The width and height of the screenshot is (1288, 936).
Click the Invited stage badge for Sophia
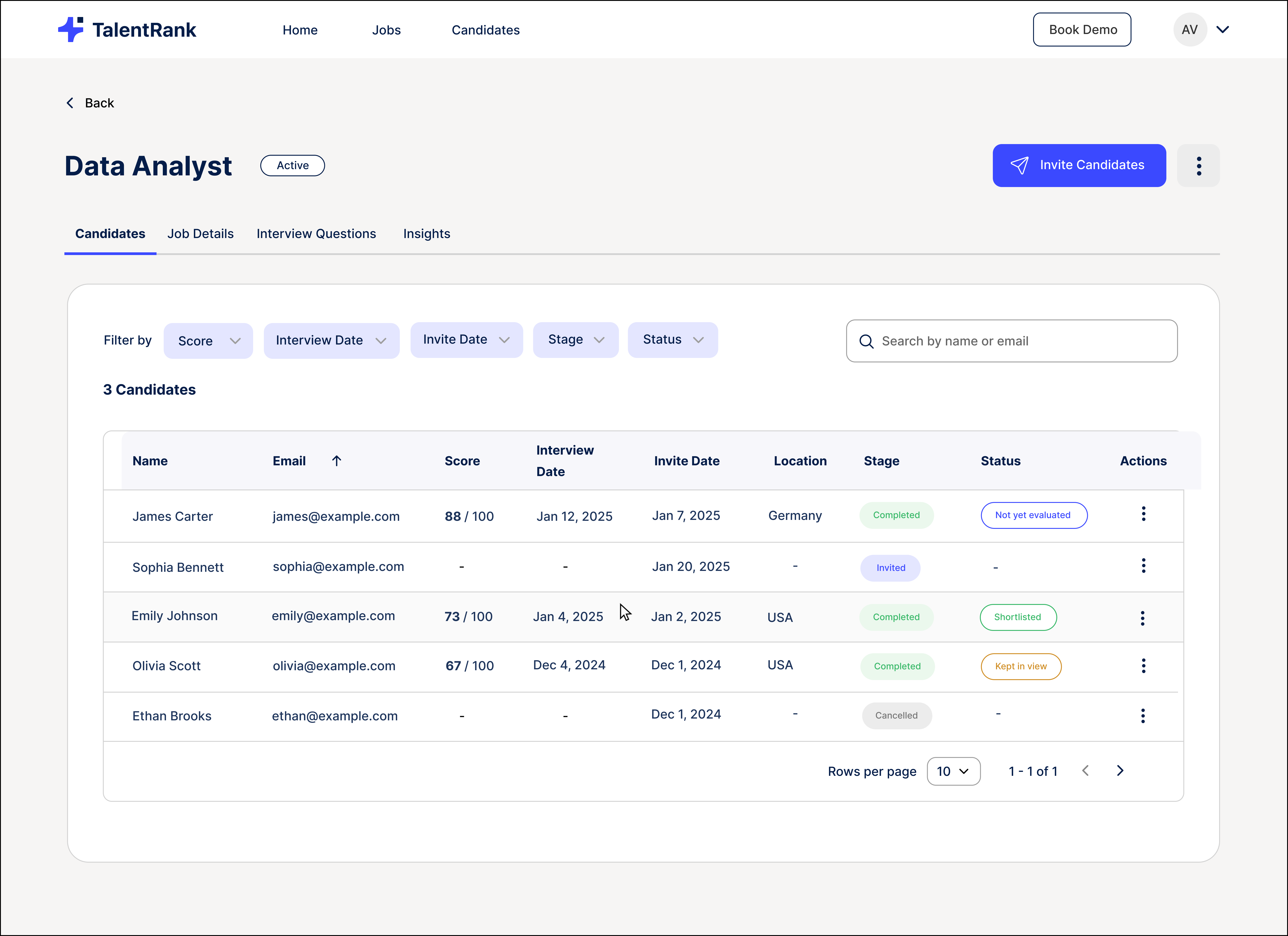coord(890,568)
